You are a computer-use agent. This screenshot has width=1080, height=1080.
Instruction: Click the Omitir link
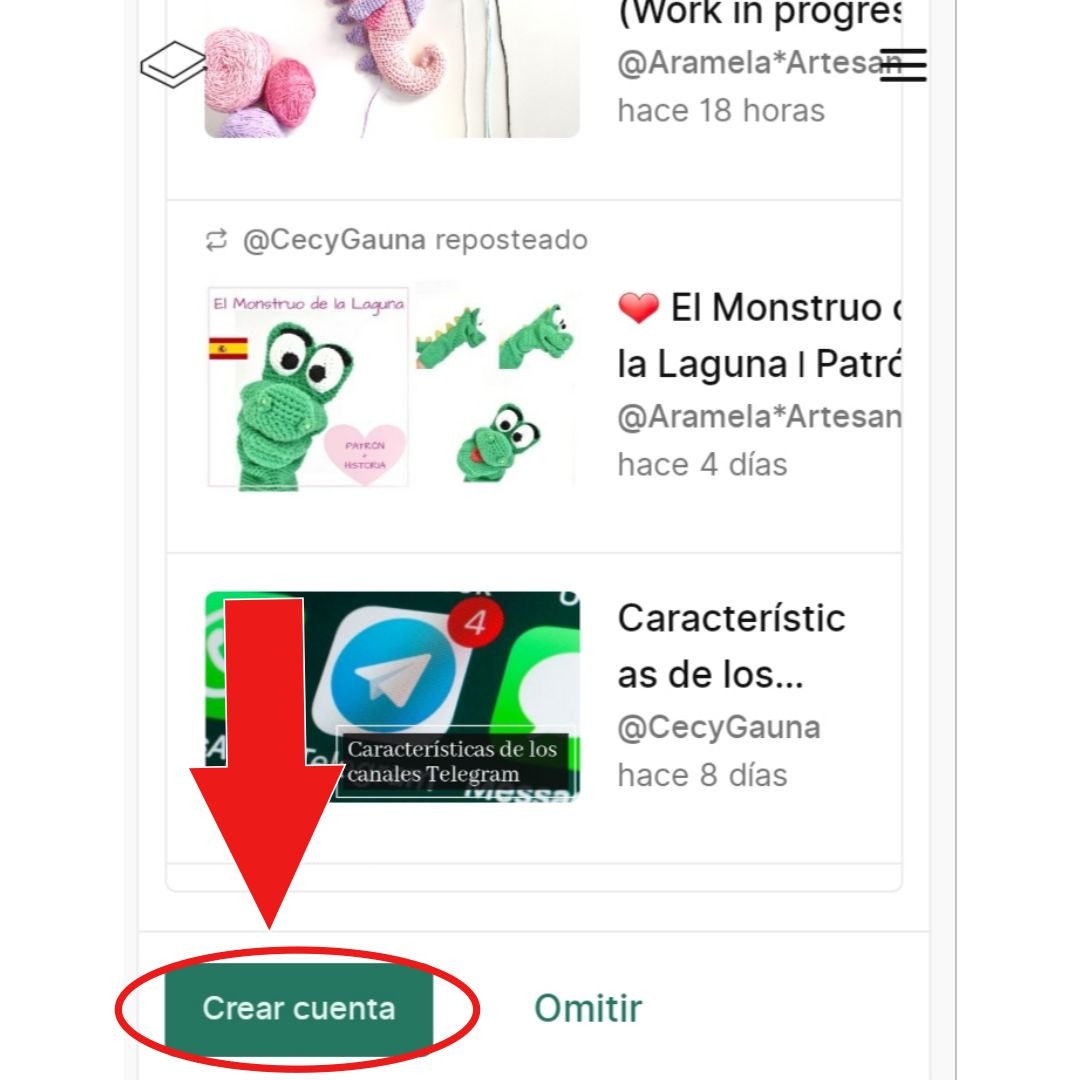(x=588, y=1008)
